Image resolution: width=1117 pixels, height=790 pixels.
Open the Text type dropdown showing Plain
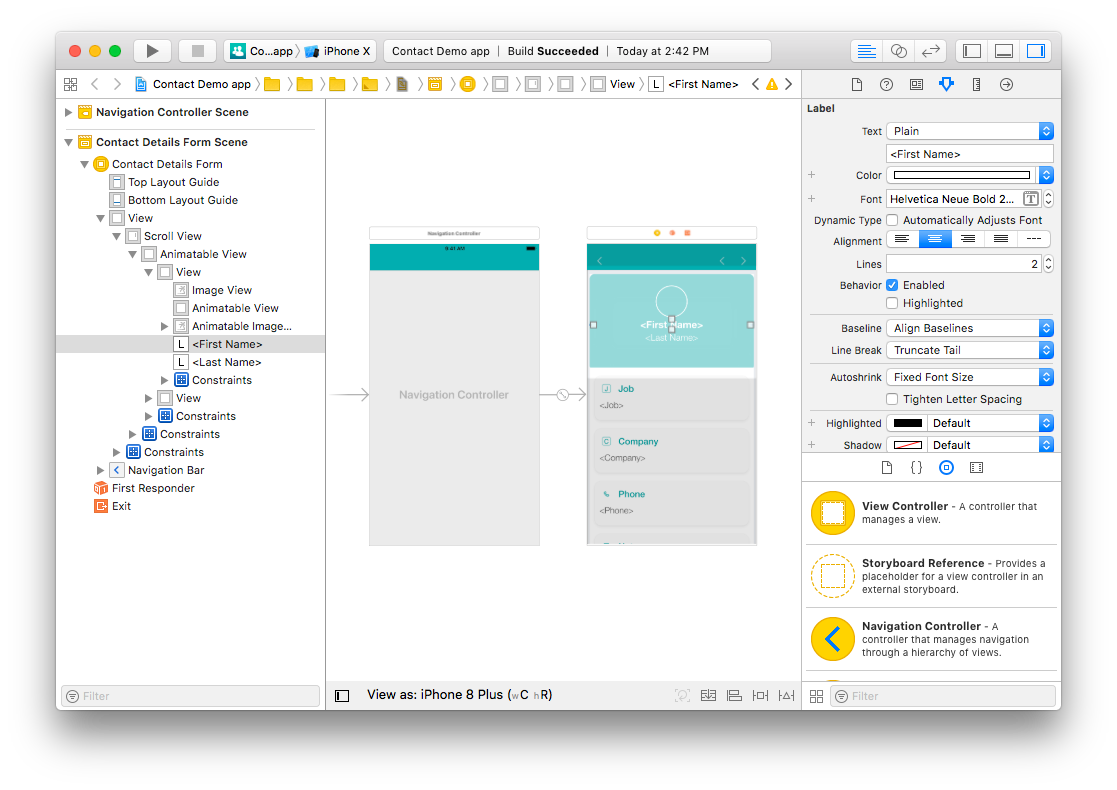click(x=970, y=131)
